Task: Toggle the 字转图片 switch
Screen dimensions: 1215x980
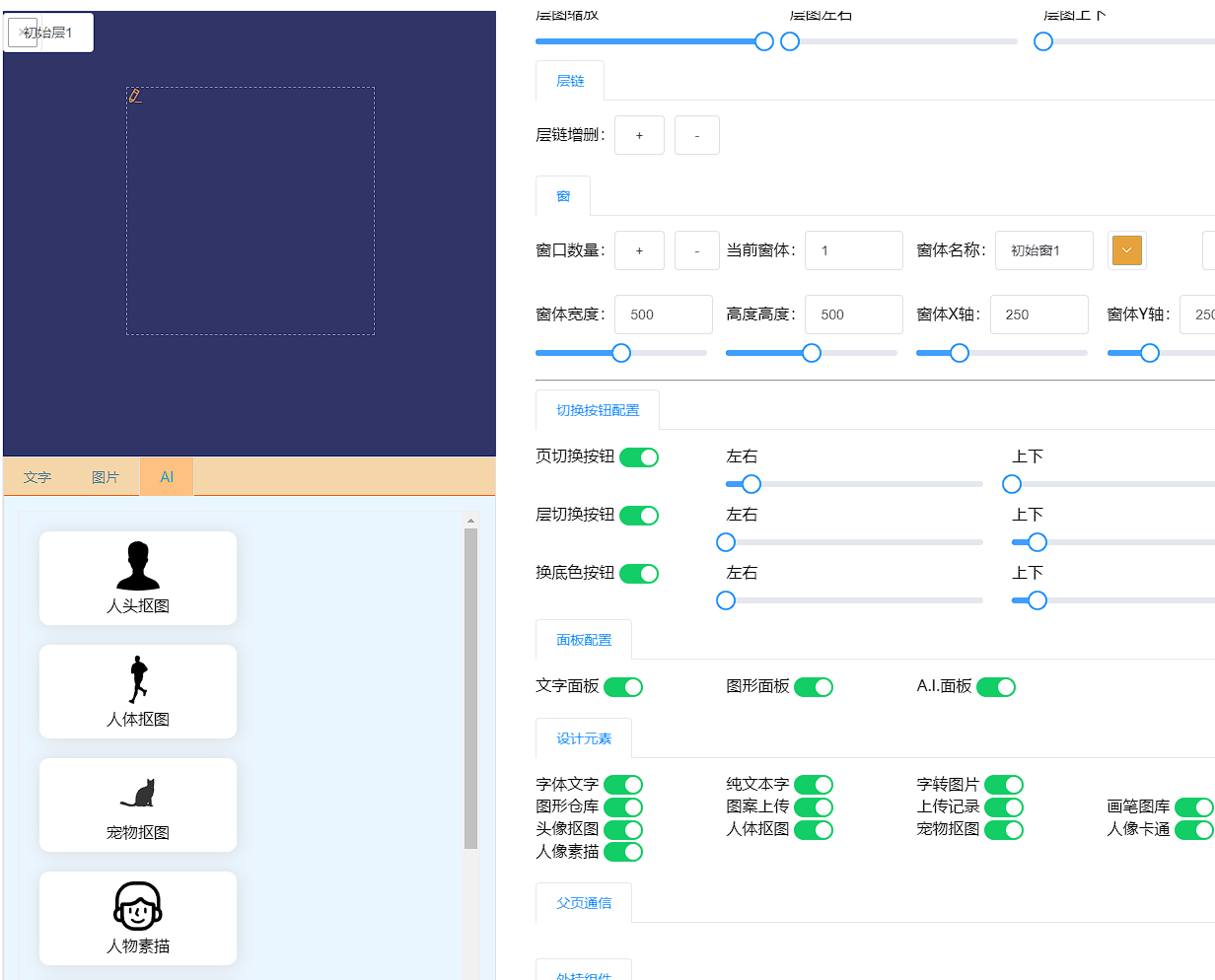Action: (1004, 785)
